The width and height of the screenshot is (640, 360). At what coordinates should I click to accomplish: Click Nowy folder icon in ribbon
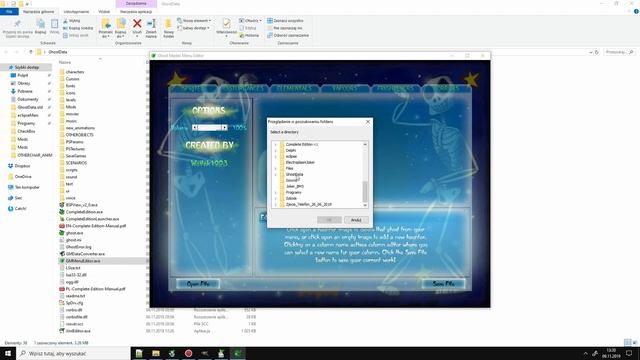168,24
